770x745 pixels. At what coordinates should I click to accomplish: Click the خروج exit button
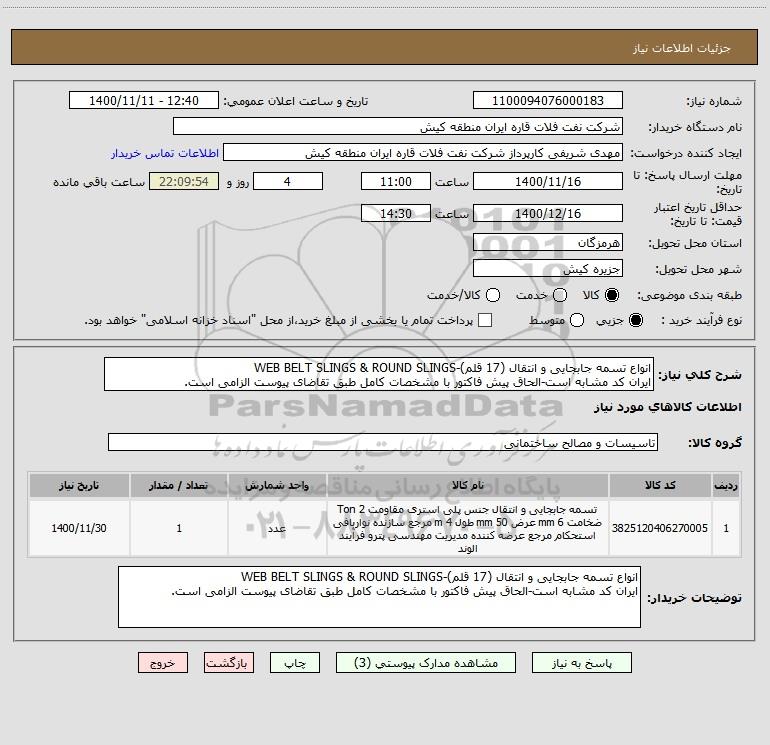point(163,663)
